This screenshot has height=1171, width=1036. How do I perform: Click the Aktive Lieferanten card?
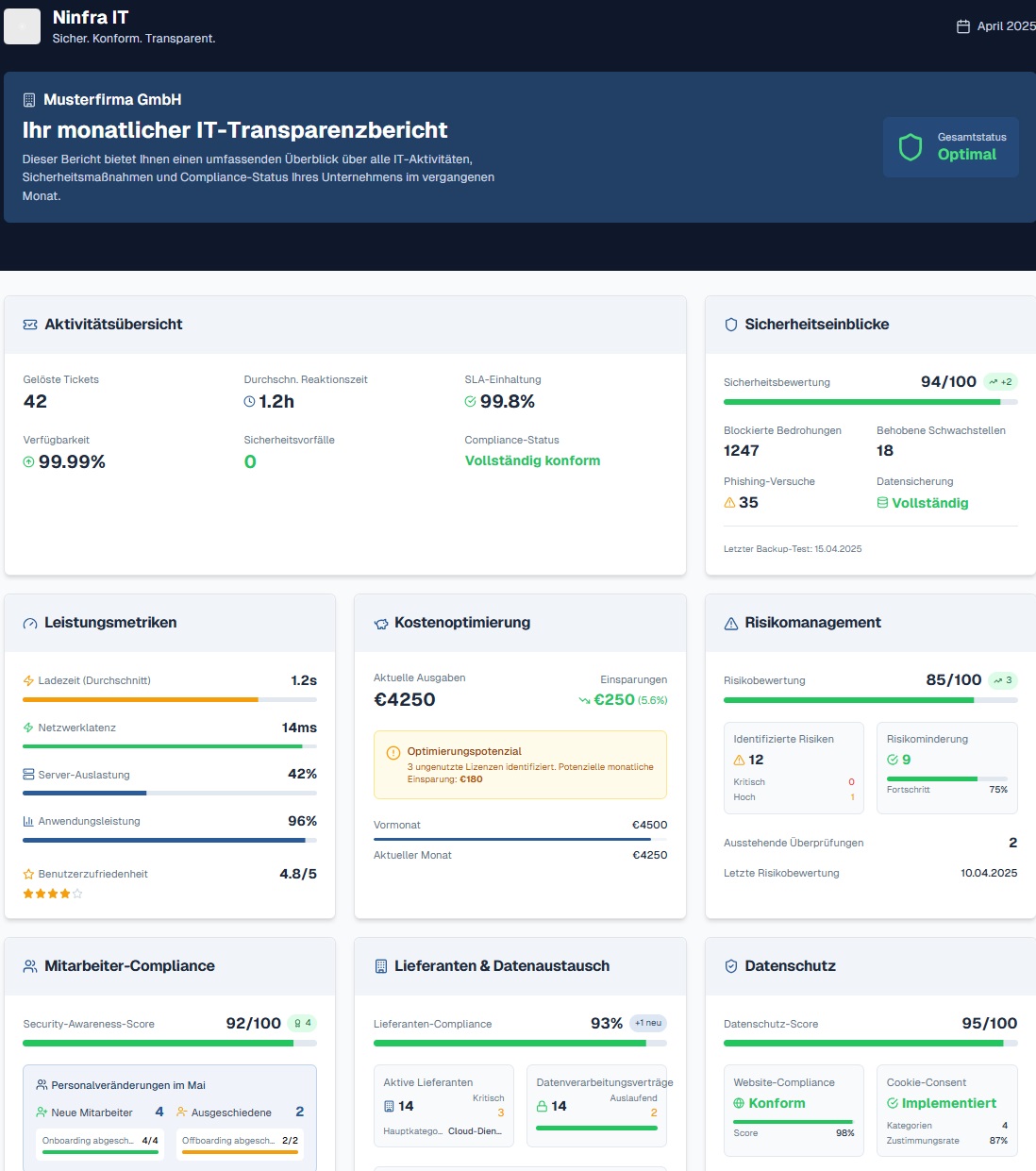(x=443, y=1105)
